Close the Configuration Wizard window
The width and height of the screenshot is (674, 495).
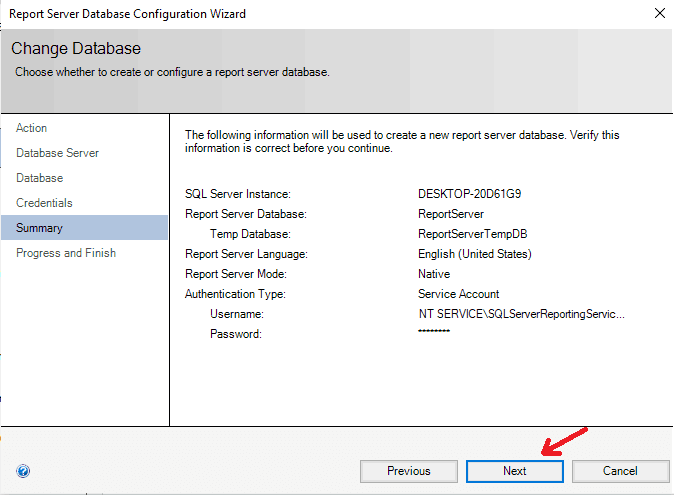[659, 14]
